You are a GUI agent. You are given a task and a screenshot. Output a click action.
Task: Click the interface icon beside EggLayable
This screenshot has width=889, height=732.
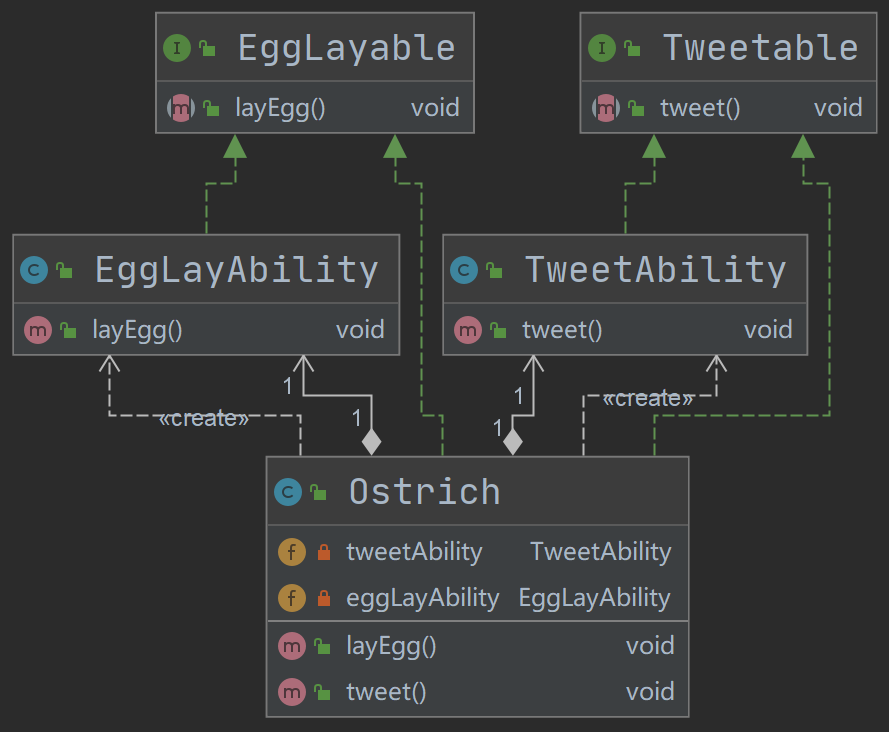tap(177, 48)
